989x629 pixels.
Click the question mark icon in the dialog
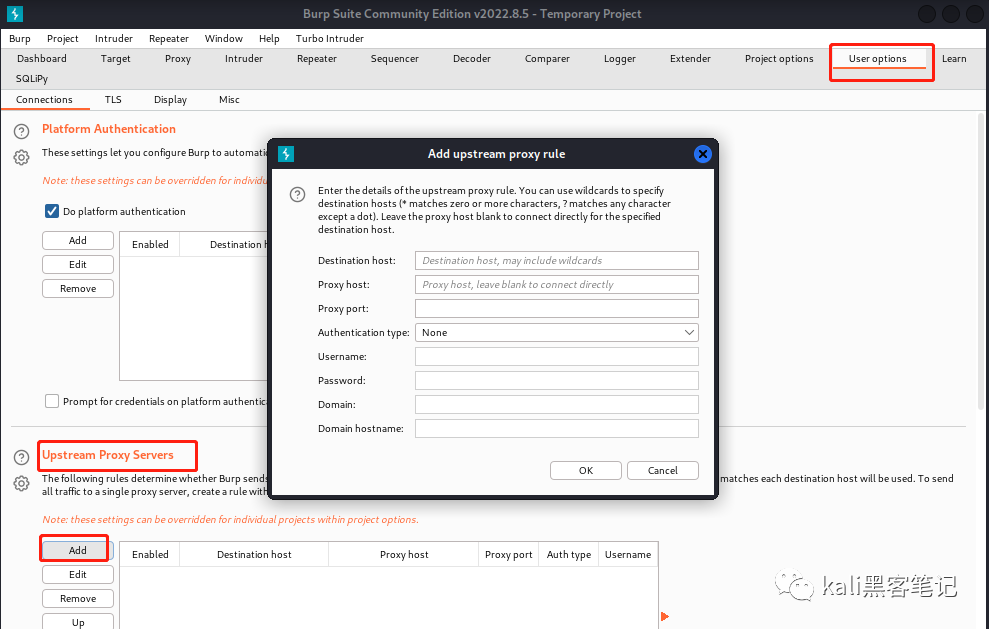point(297,194)
